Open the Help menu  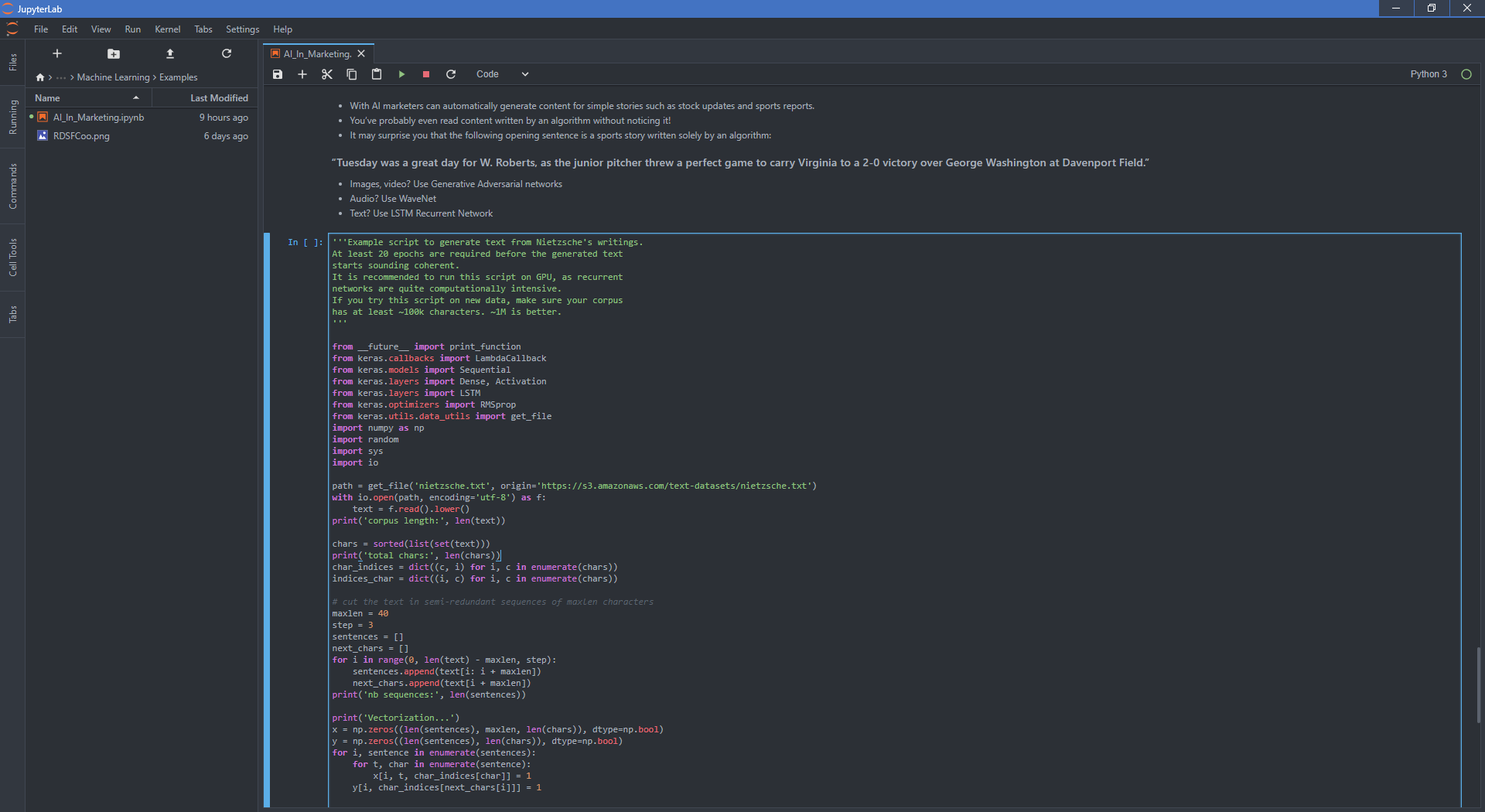[x=283, y=29]
